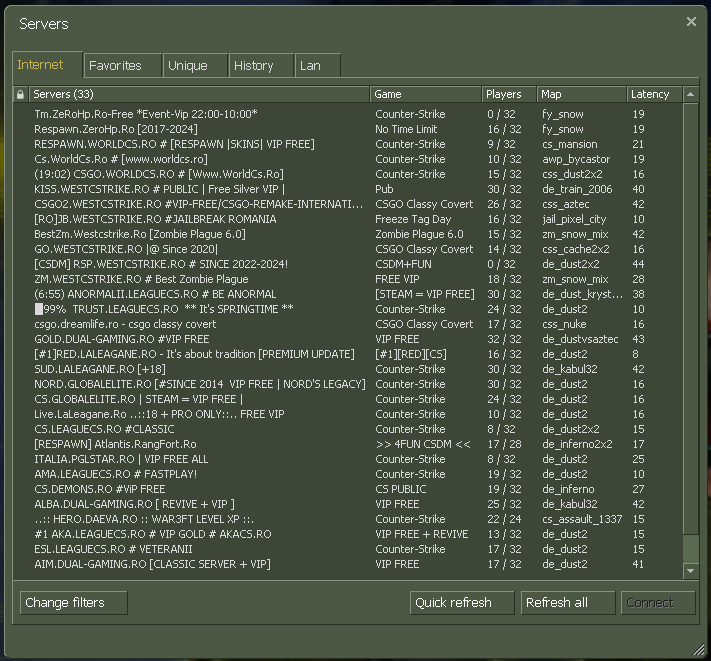Select CS.DEMONS.RO #ViP FREE server
Viewport: 711px width, 661px height.
click(x=348, y=489)
